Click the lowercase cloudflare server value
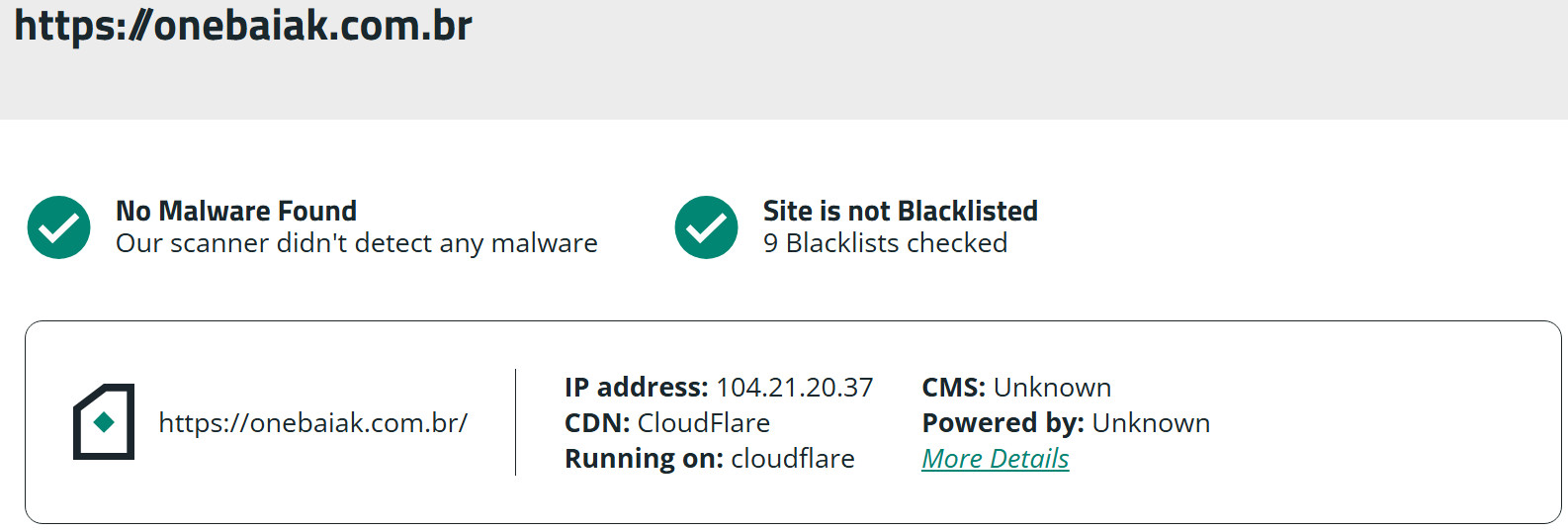1568x532 pixels. pyautogui.click(x=792, y=459)
